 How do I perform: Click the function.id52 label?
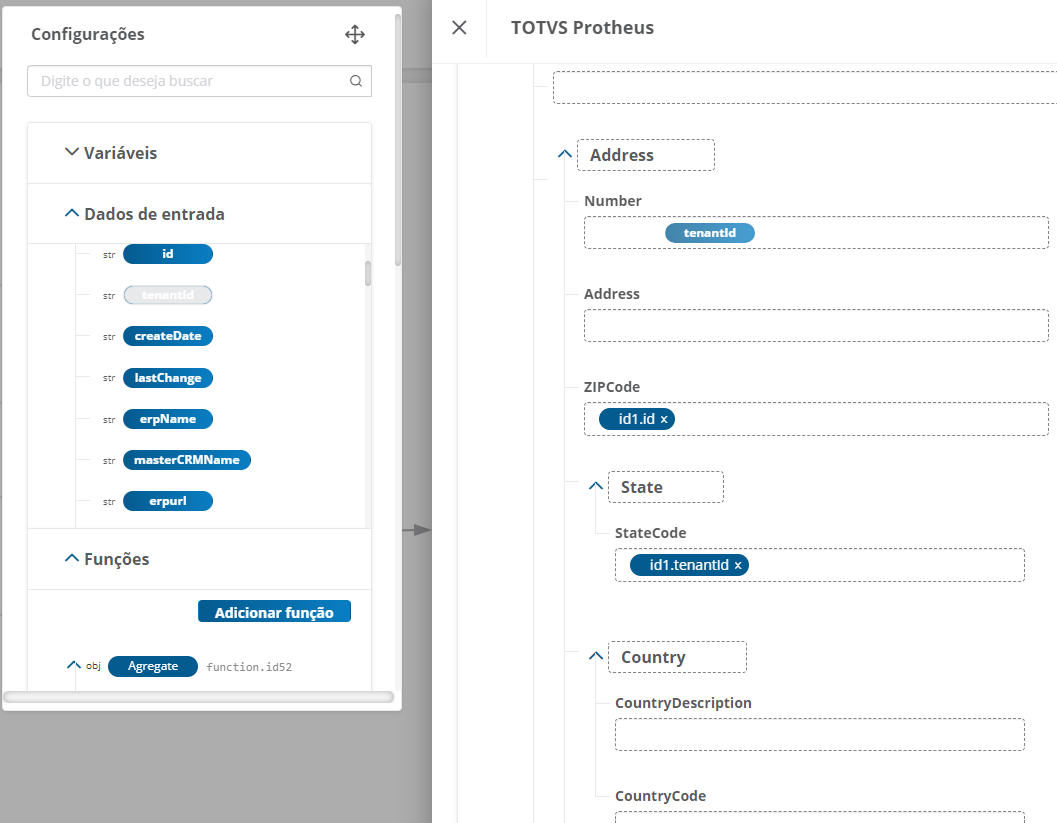point(249,667)
